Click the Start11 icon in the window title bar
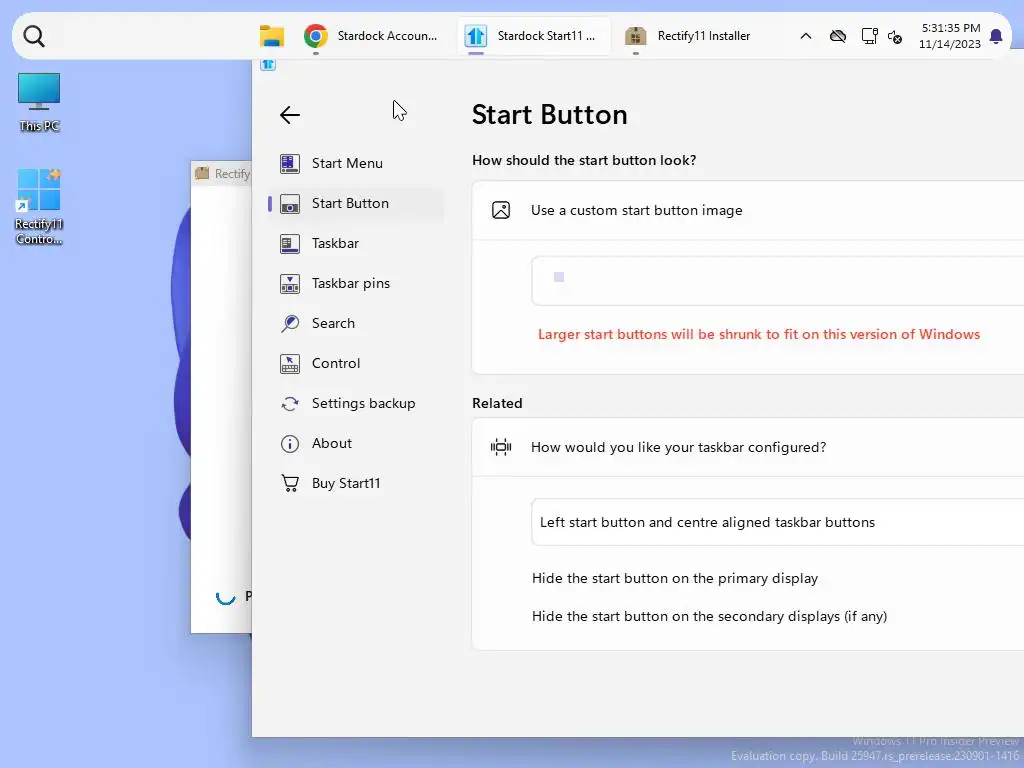Screen dimensions: 1024x768 tap(268, 64)
